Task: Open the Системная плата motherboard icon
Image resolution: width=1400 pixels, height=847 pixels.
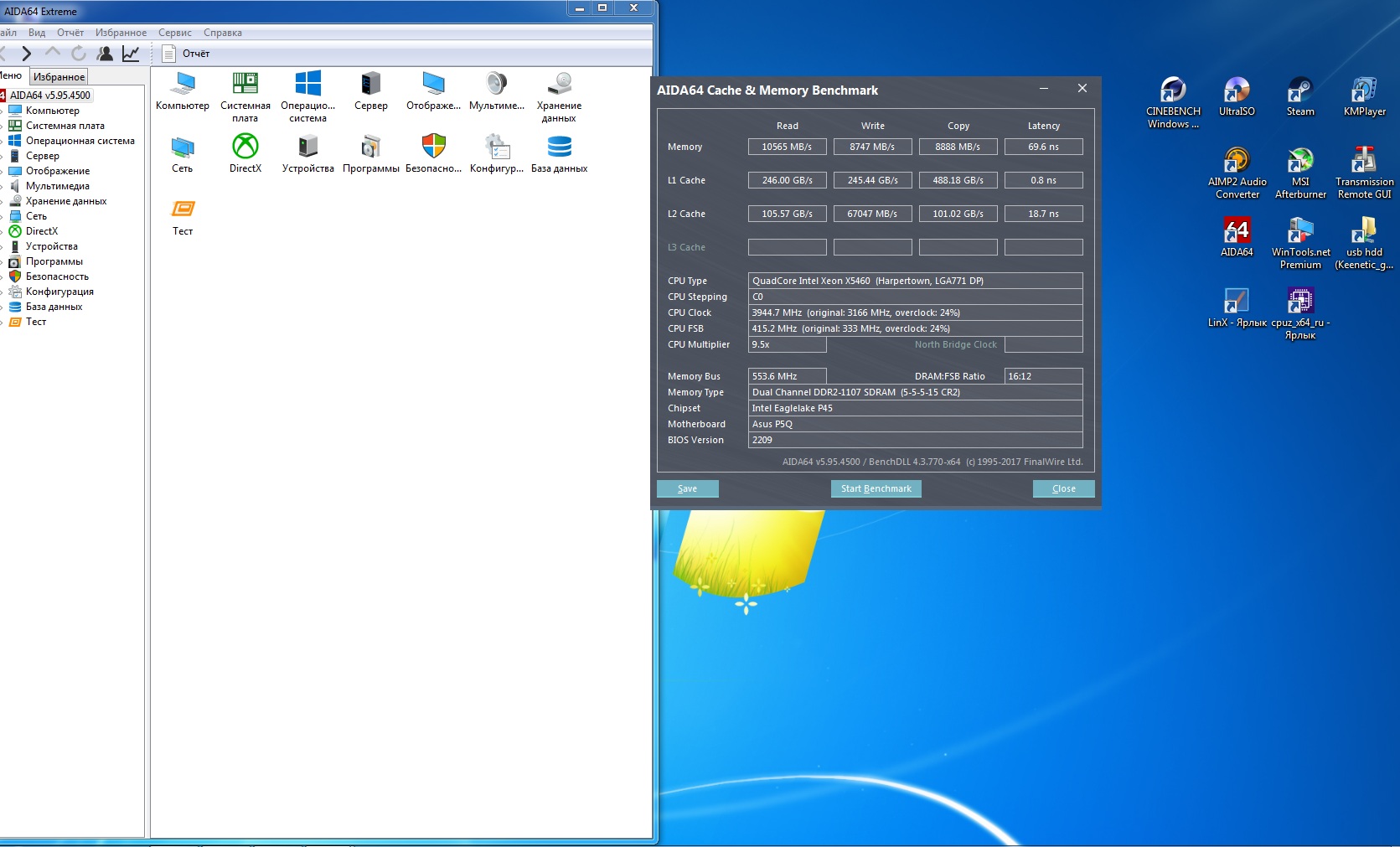Action: point(245,96)
